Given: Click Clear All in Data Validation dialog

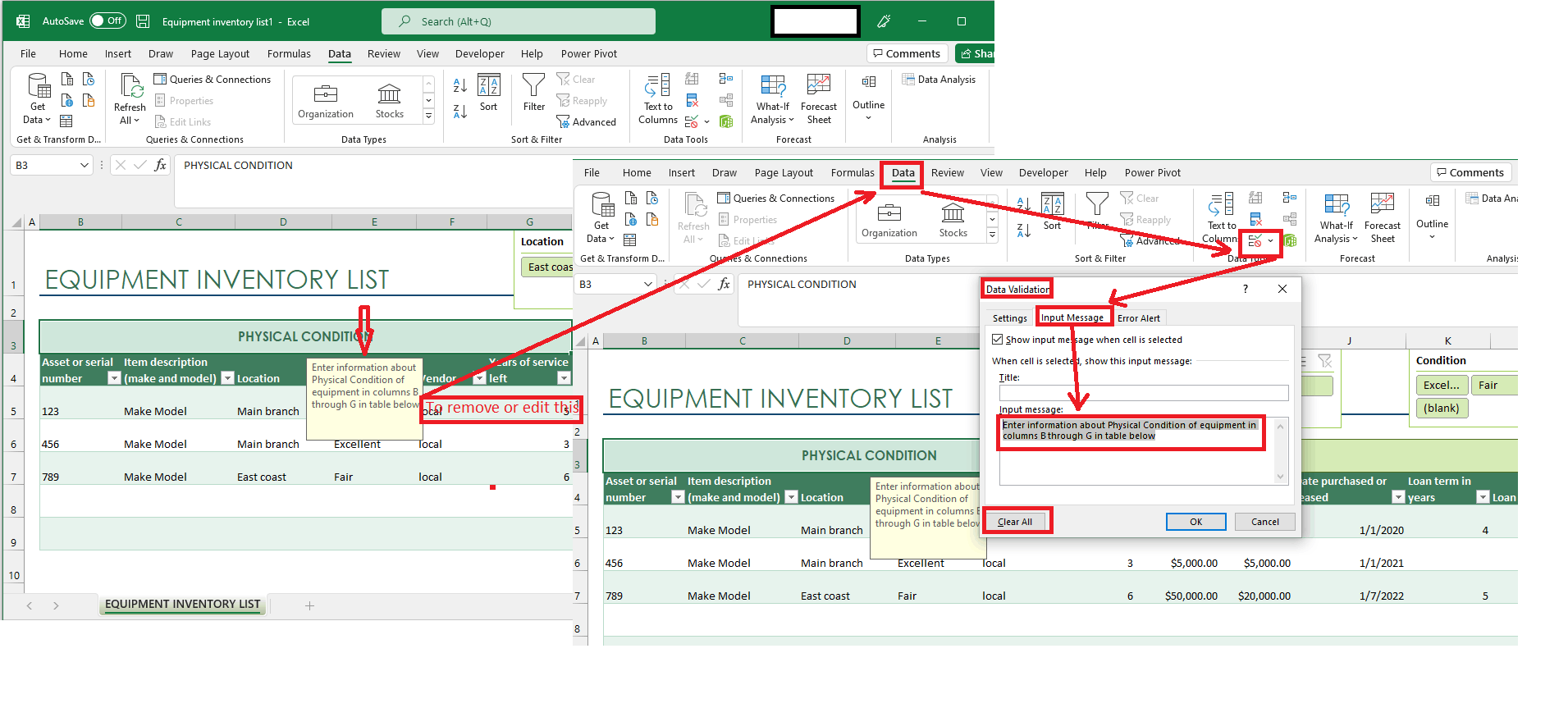Looking at the screenshot, I should 1015,522.
